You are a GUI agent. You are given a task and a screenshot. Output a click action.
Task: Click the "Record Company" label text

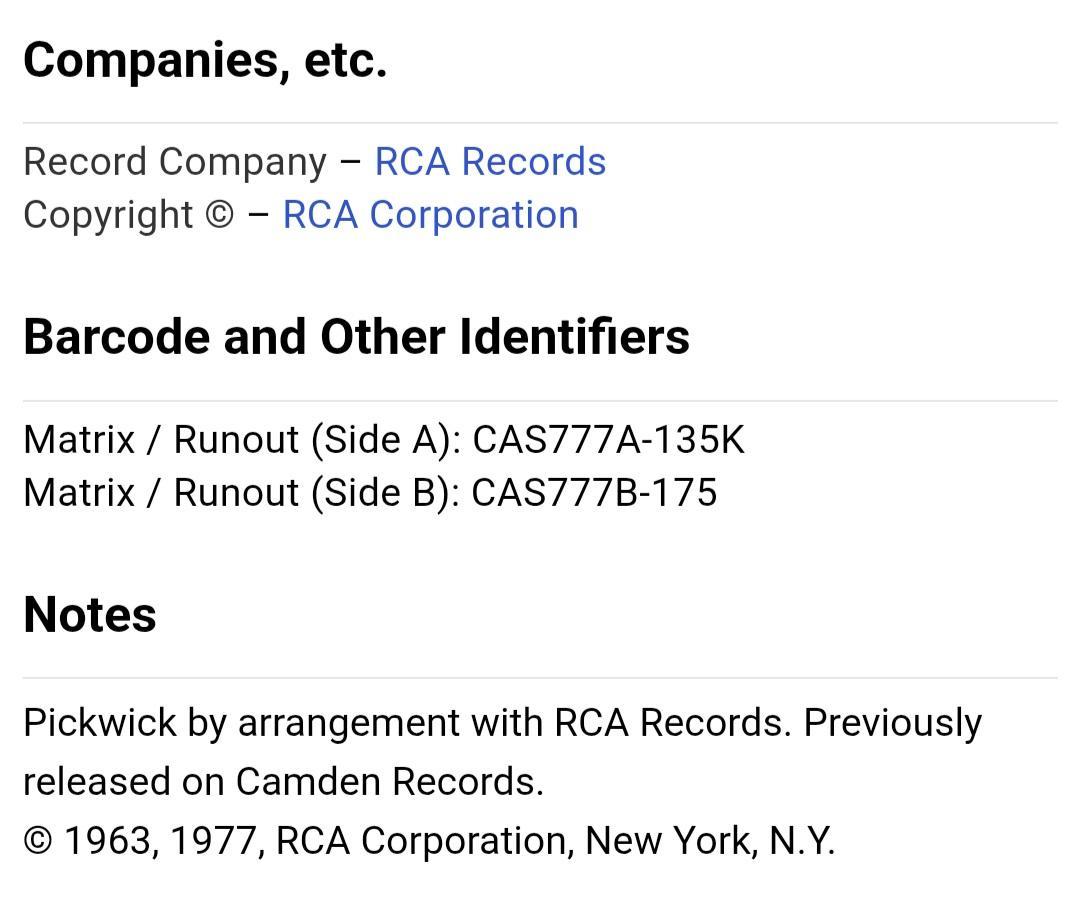point(175,162)
